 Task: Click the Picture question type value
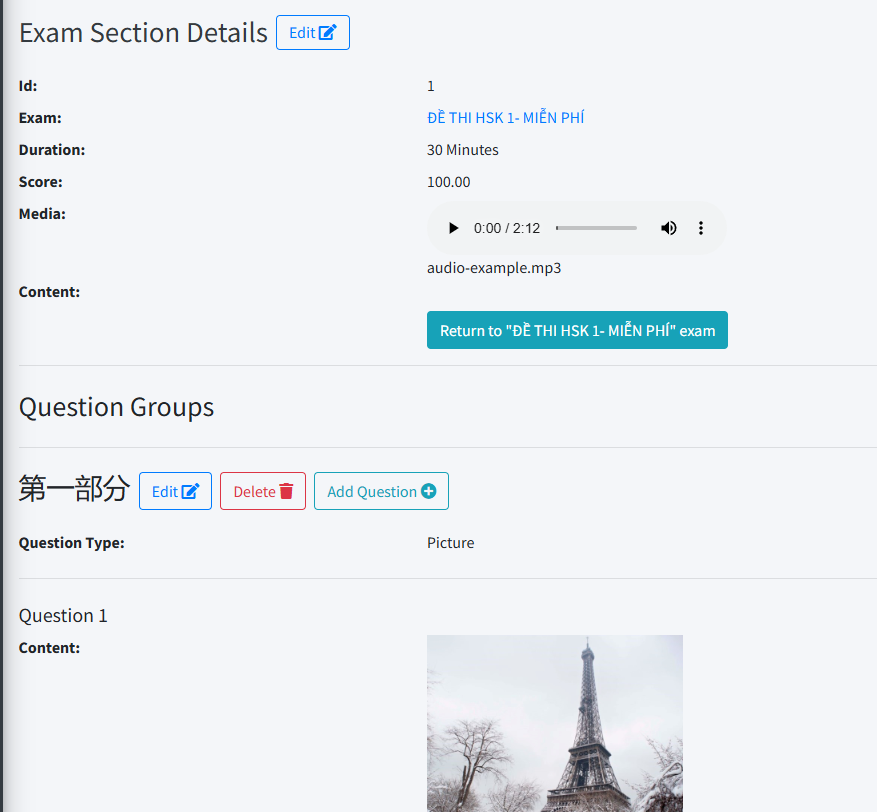point(450,543)
